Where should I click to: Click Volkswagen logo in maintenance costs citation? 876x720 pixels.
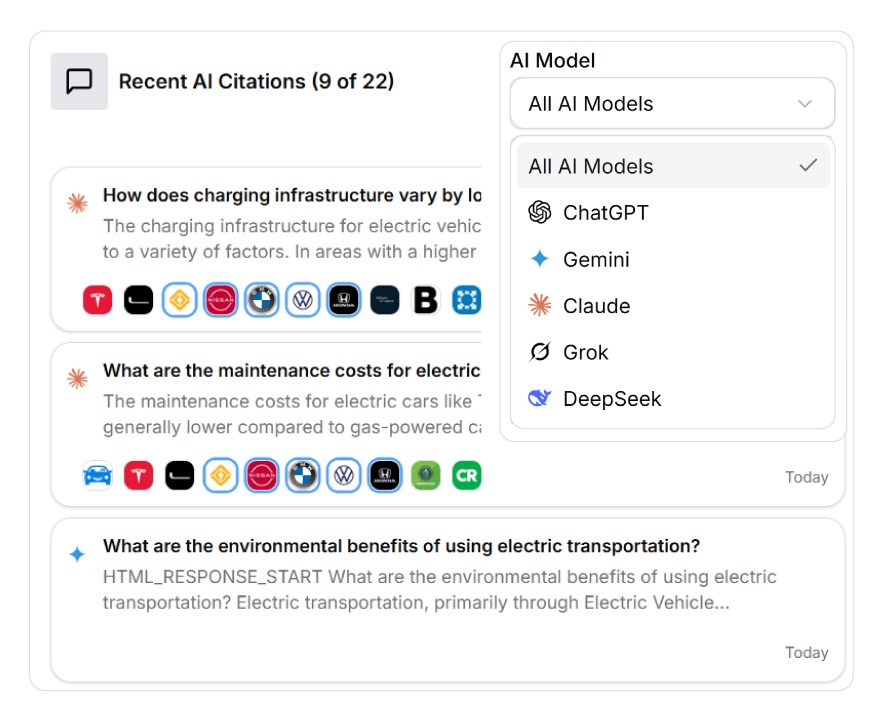click(x=344, y=475)
